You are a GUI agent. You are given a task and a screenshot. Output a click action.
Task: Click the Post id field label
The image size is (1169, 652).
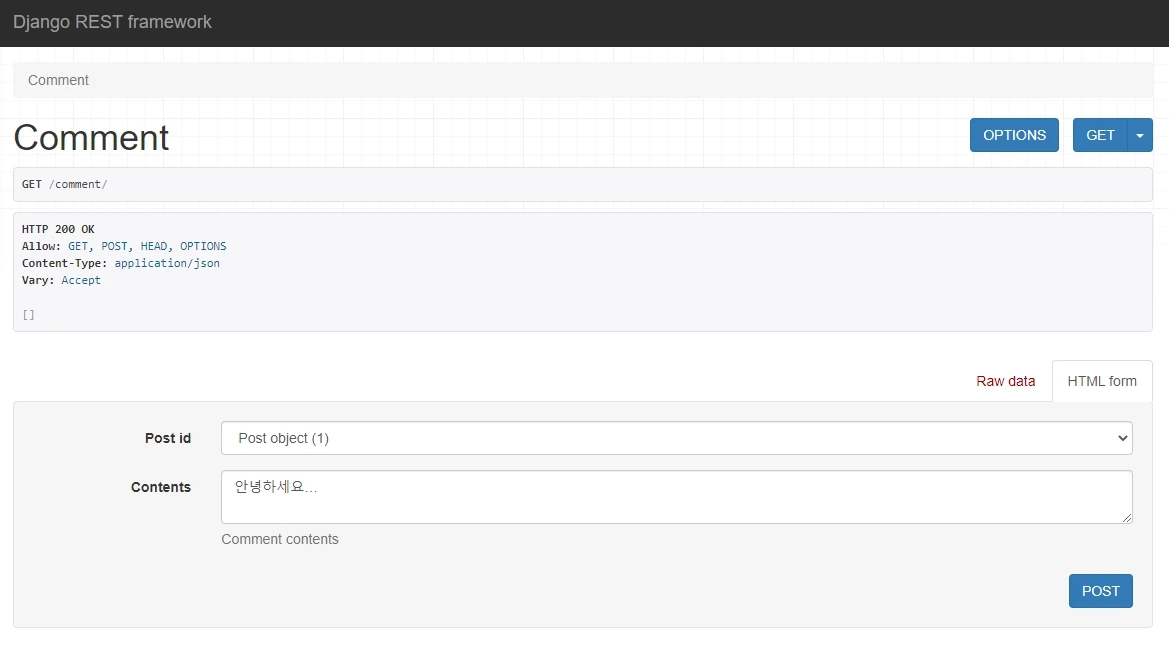pos(168,438)
